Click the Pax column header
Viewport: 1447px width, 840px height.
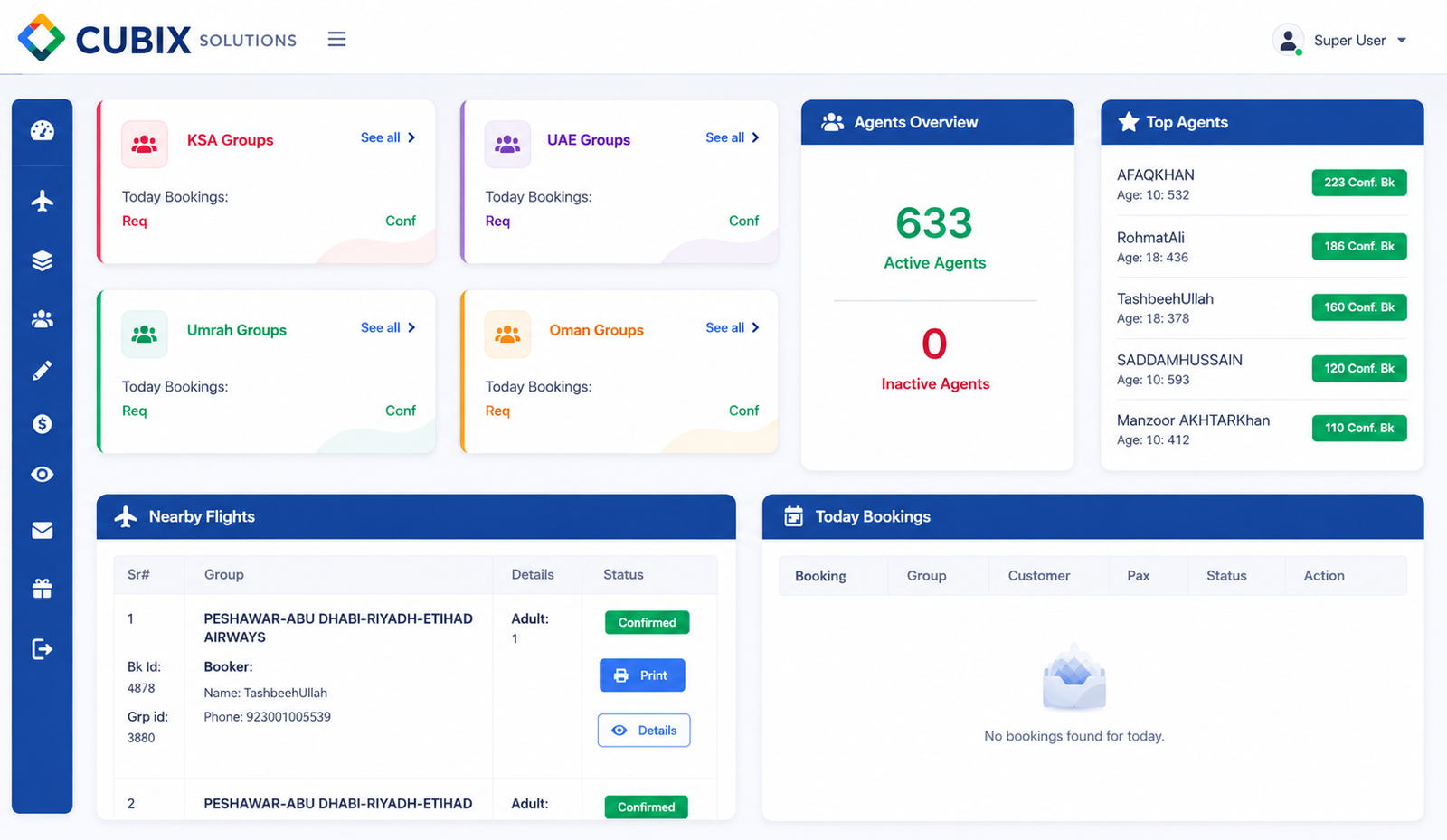[1139, 576]
